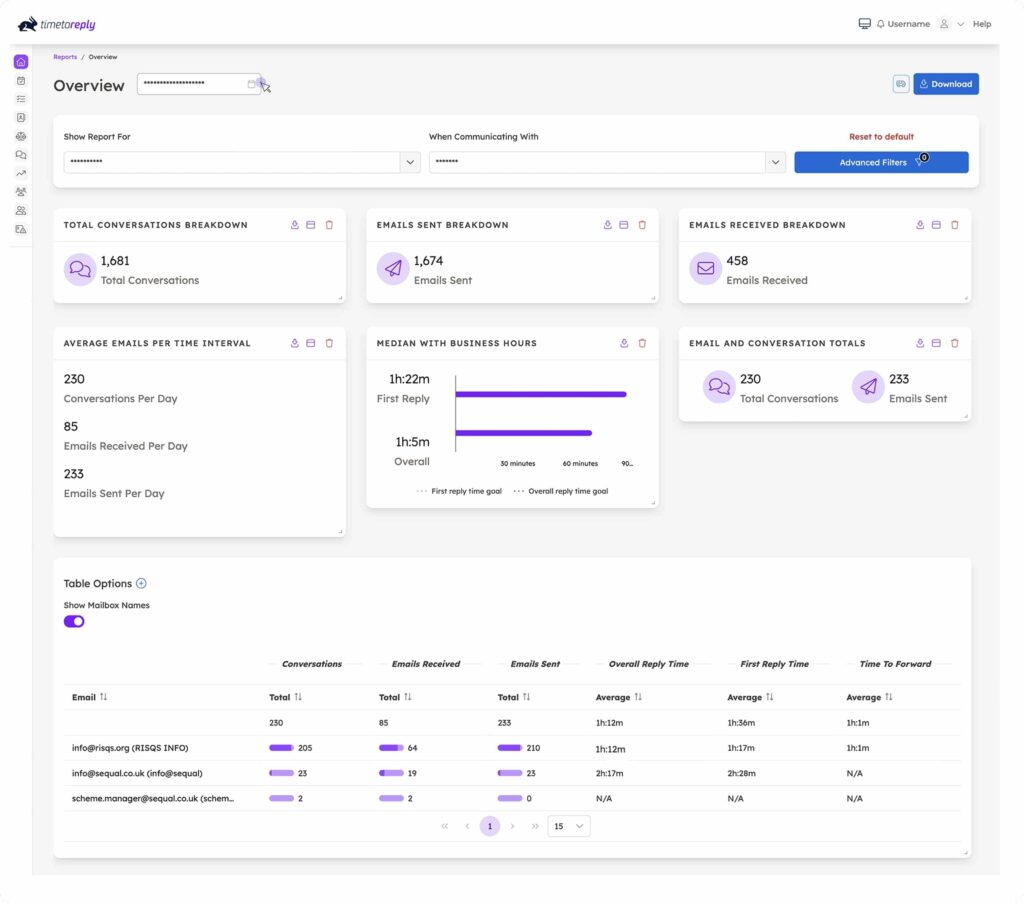
Task: Select page 1 in the table pagination
Action: [x=490, y=826]
